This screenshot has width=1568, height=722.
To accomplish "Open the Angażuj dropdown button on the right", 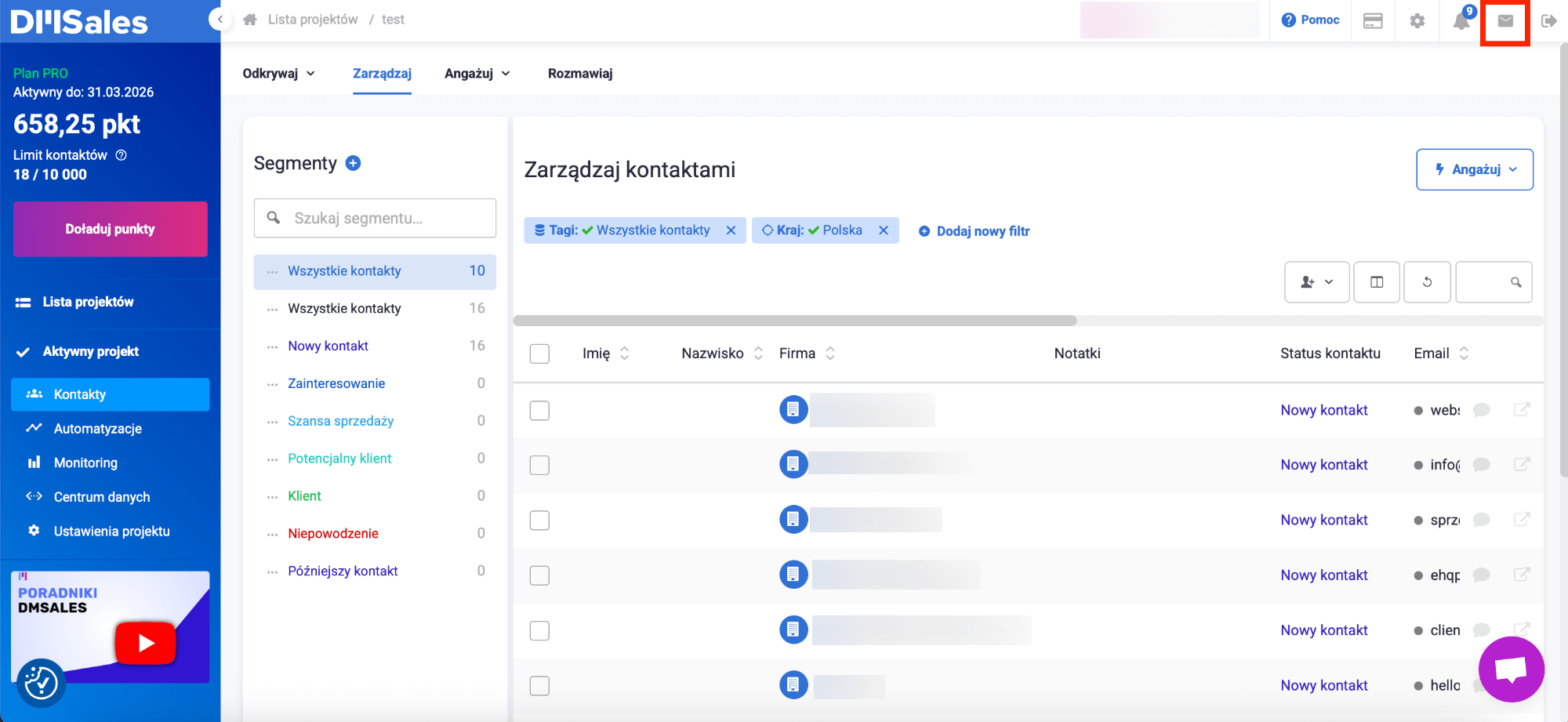I will pos(1474,169).
